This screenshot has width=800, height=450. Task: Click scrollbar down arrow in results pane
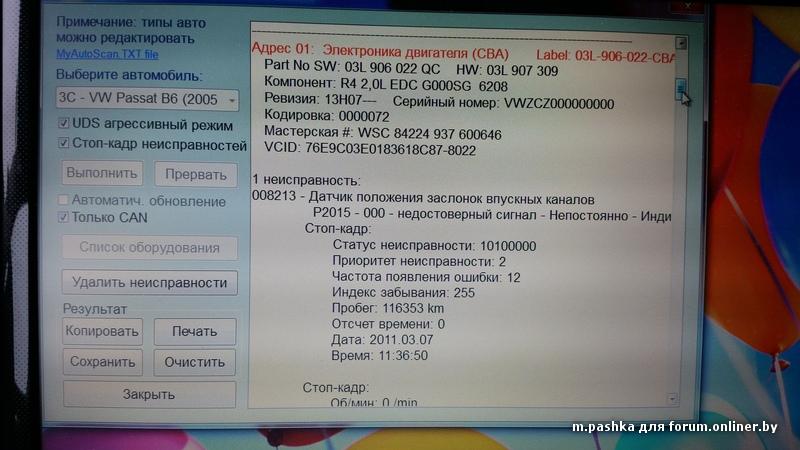point(672,399)
